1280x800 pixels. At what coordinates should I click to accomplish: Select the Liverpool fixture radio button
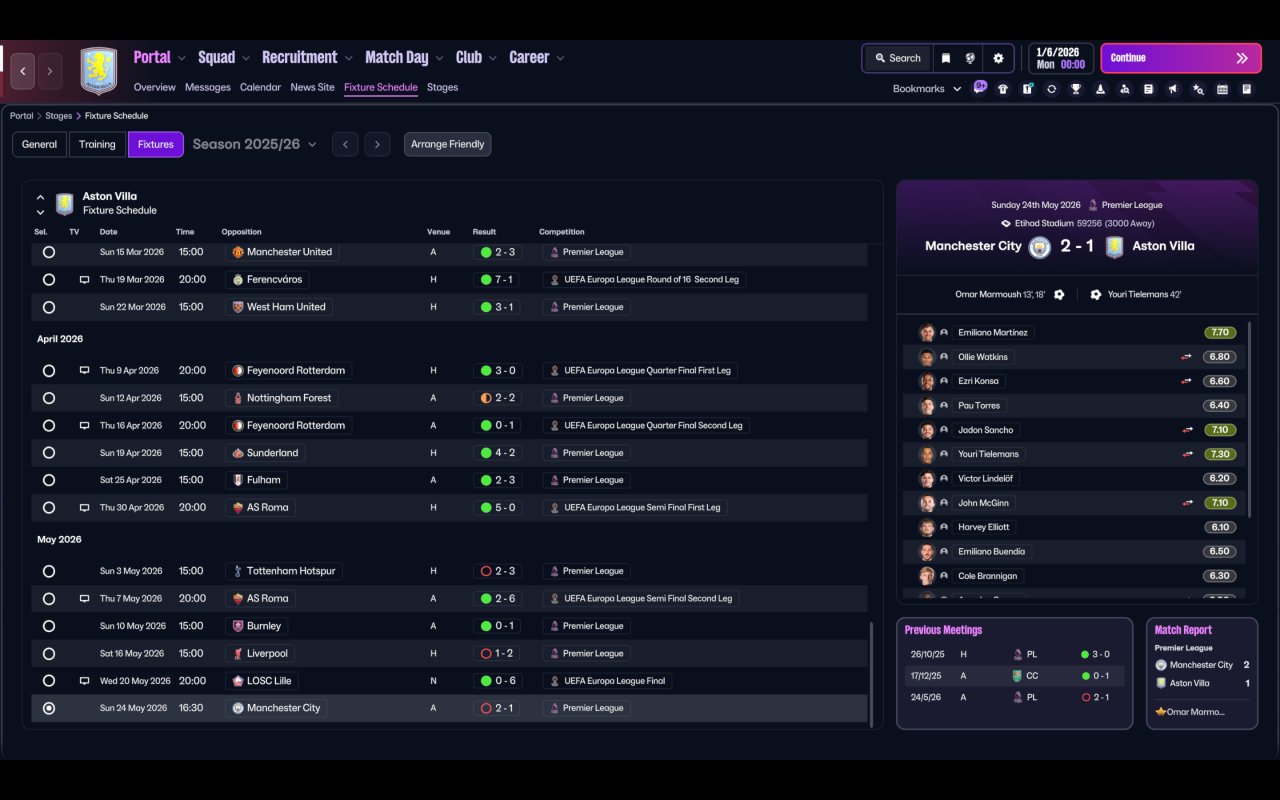(49, 654)
